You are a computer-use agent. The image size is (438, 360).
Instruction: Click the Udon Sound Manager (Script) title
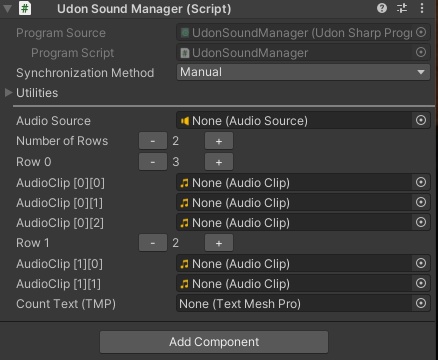pyautogui.click(x=144, y=9)
